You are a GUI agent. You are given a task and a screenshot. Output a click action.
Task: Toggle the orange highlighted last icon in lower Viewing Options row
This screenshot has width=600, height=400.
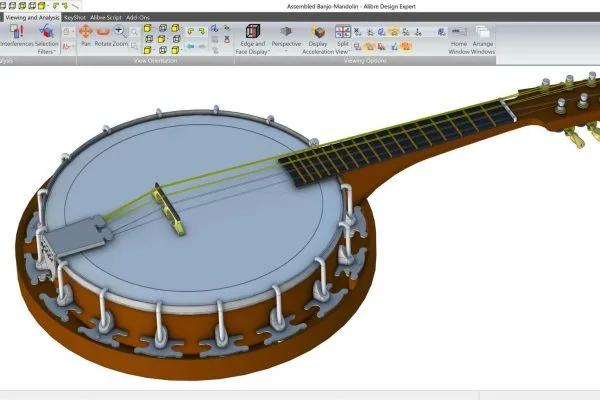tap(406, 46)
